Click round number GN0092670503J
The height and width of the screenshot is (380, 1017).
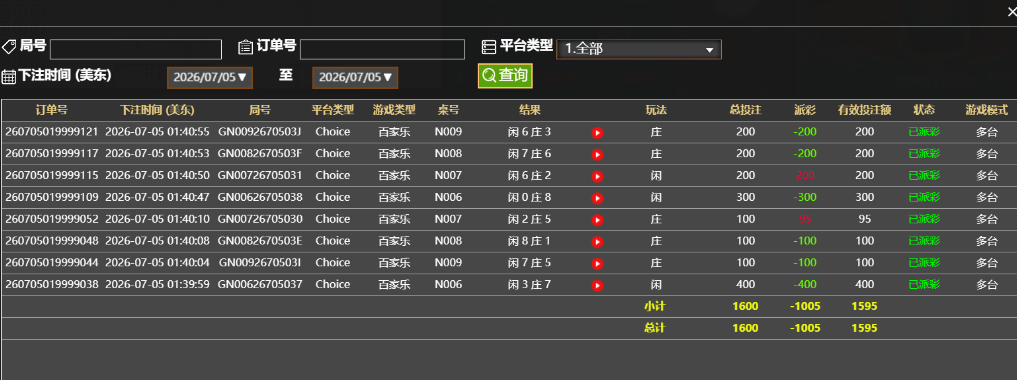(x=259, y=132)
